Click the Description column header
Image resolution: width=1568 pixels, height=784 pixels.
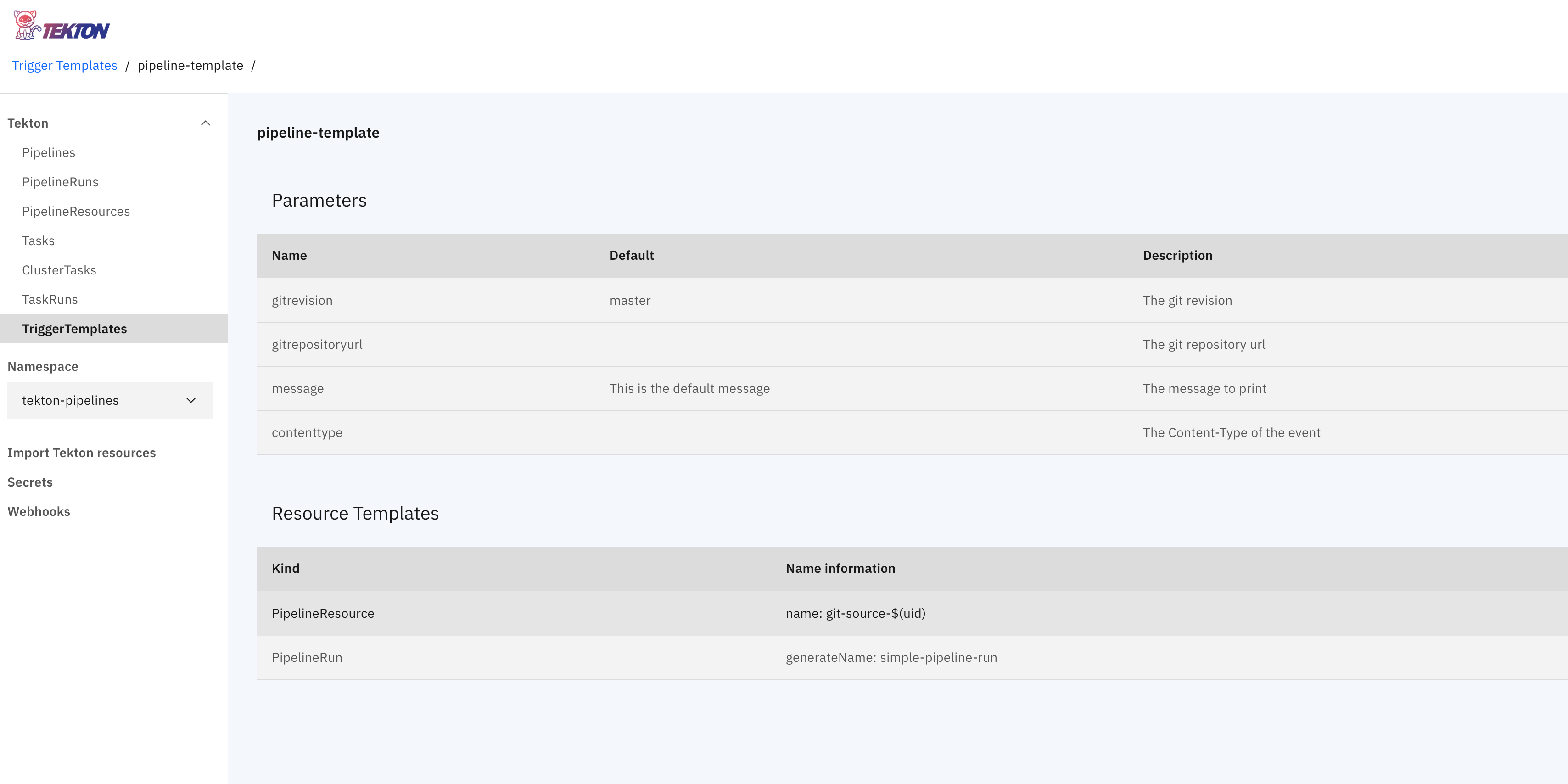(1177, 256)
